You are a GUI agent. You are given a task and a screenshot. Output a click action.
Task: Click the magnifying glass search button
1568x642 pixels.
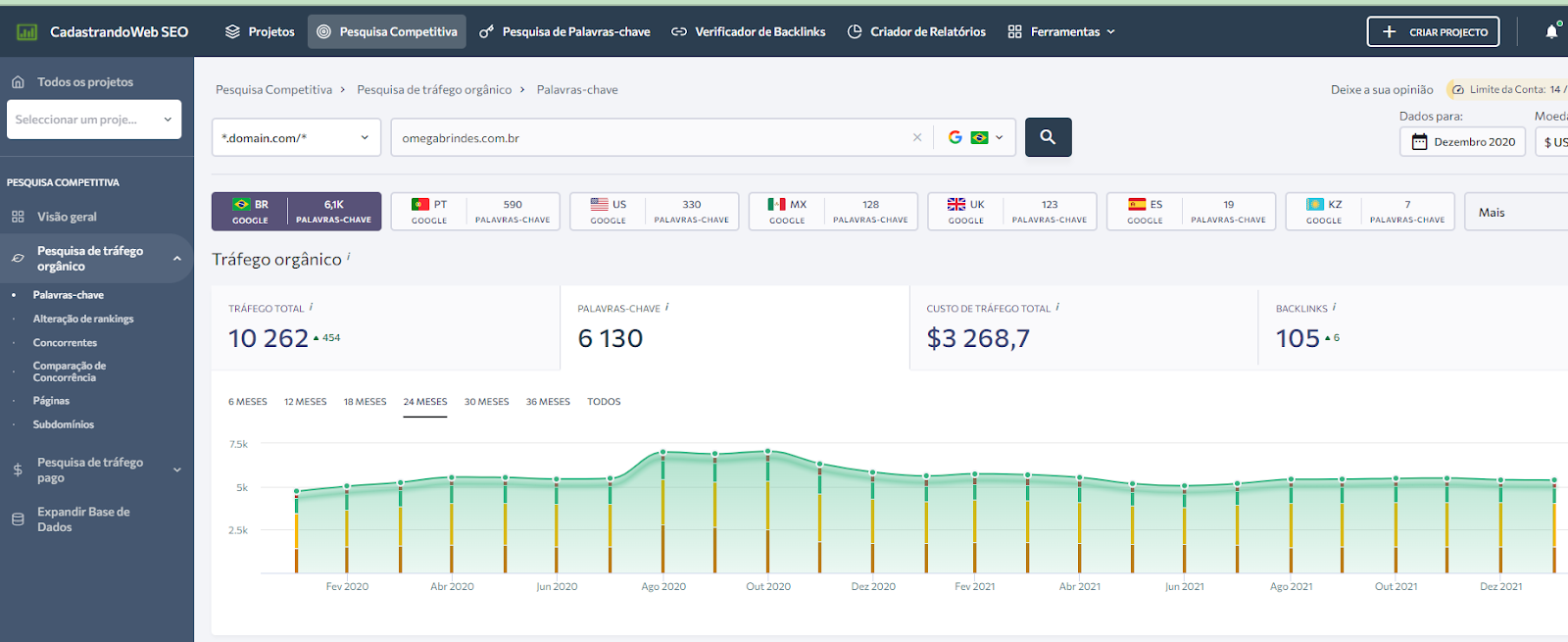[1048, 137]
